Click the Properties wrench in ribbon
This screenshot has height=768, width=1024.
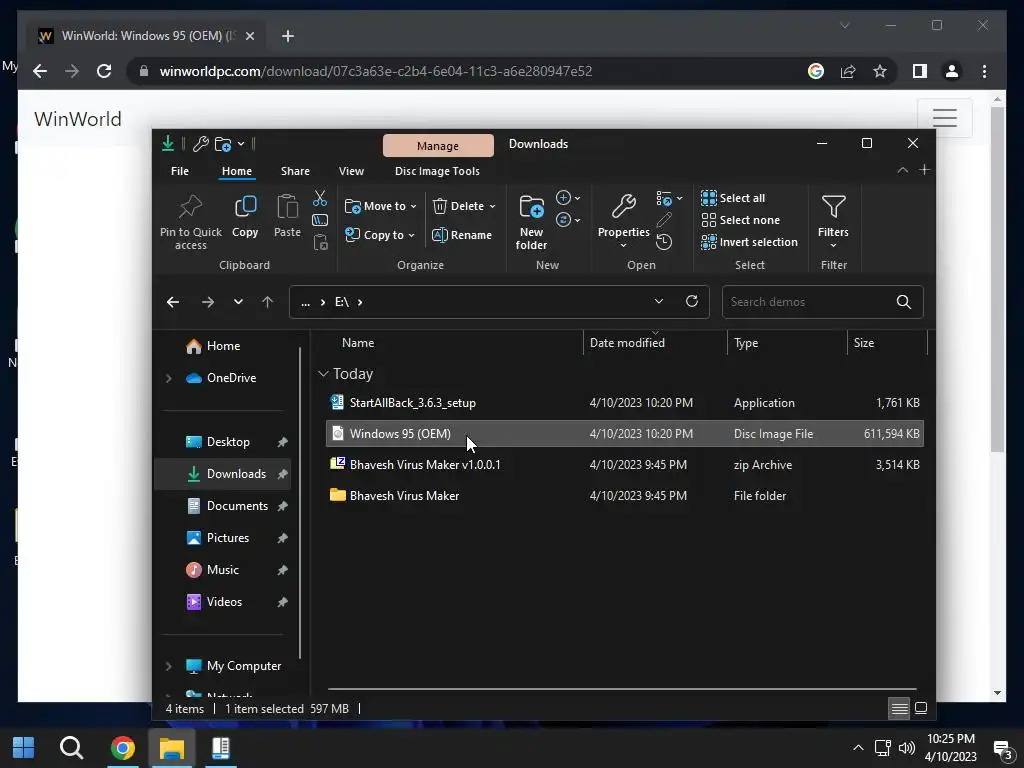coord(623,206)
